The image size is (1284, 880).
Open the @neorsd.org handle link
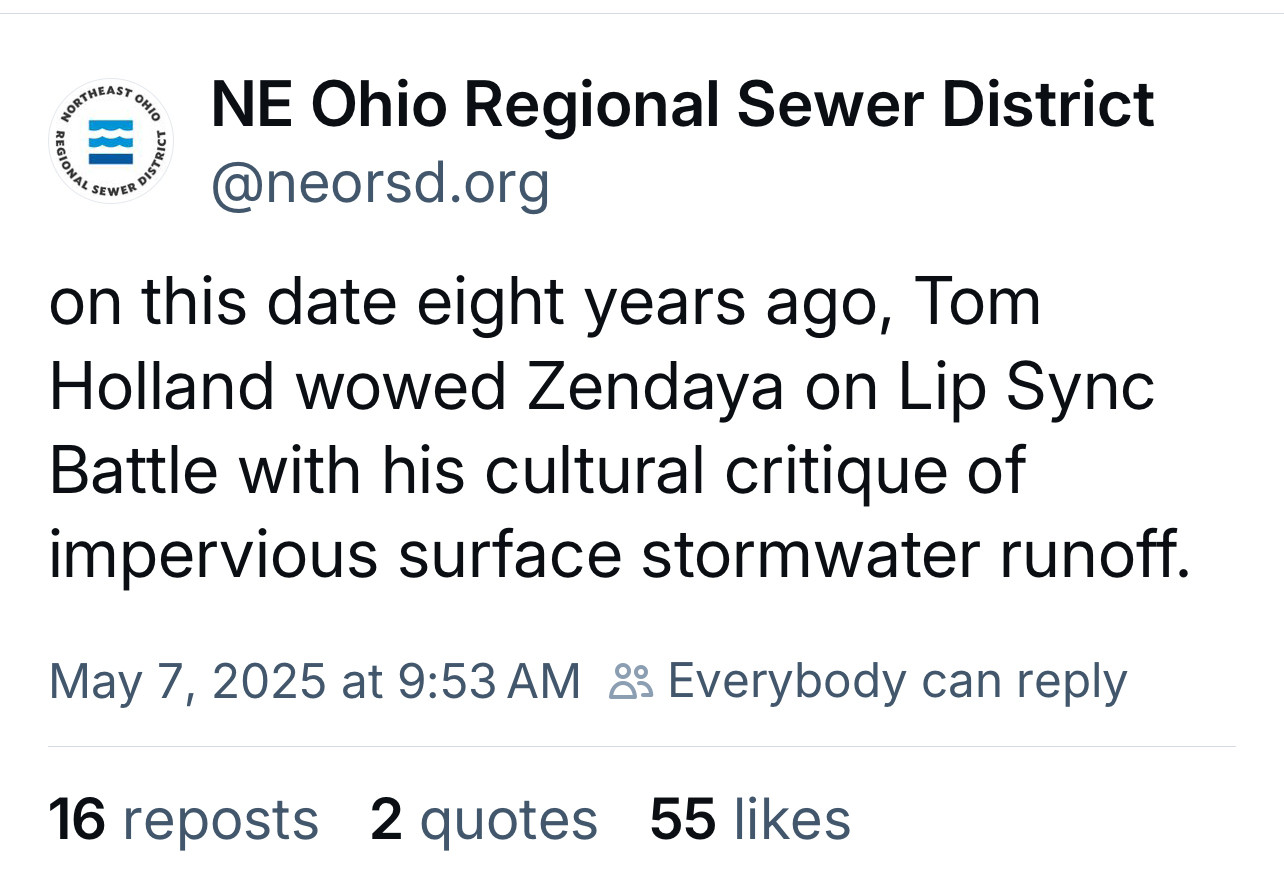pos(380,183)
